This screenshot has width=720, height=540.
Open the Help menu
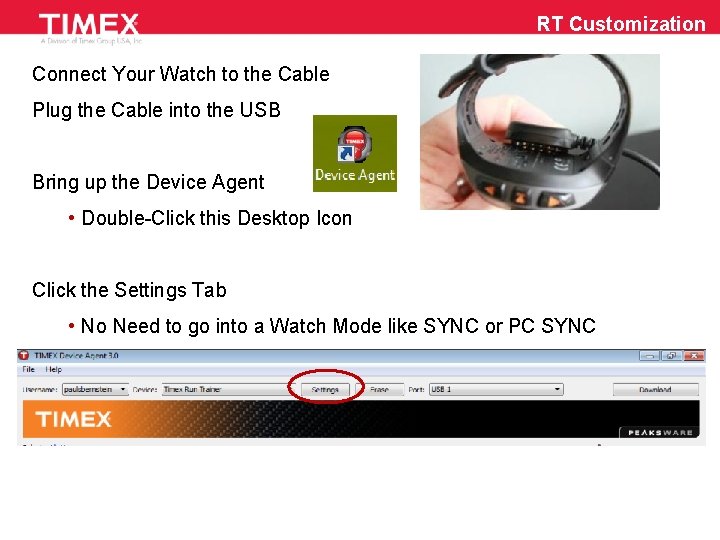click(53, 369)
